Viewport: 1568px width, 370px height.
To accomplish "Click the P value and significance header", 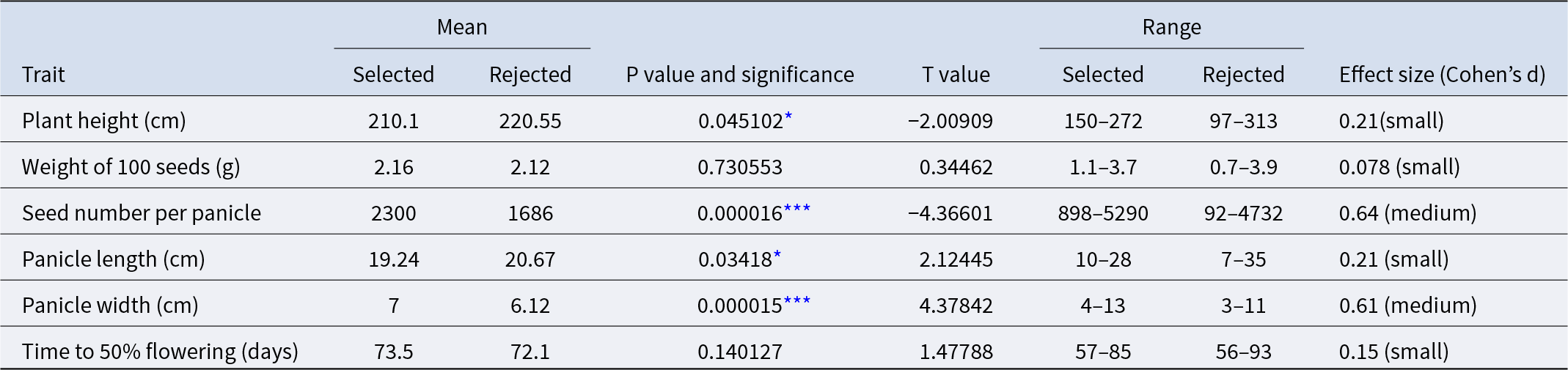I will [739, 74].
